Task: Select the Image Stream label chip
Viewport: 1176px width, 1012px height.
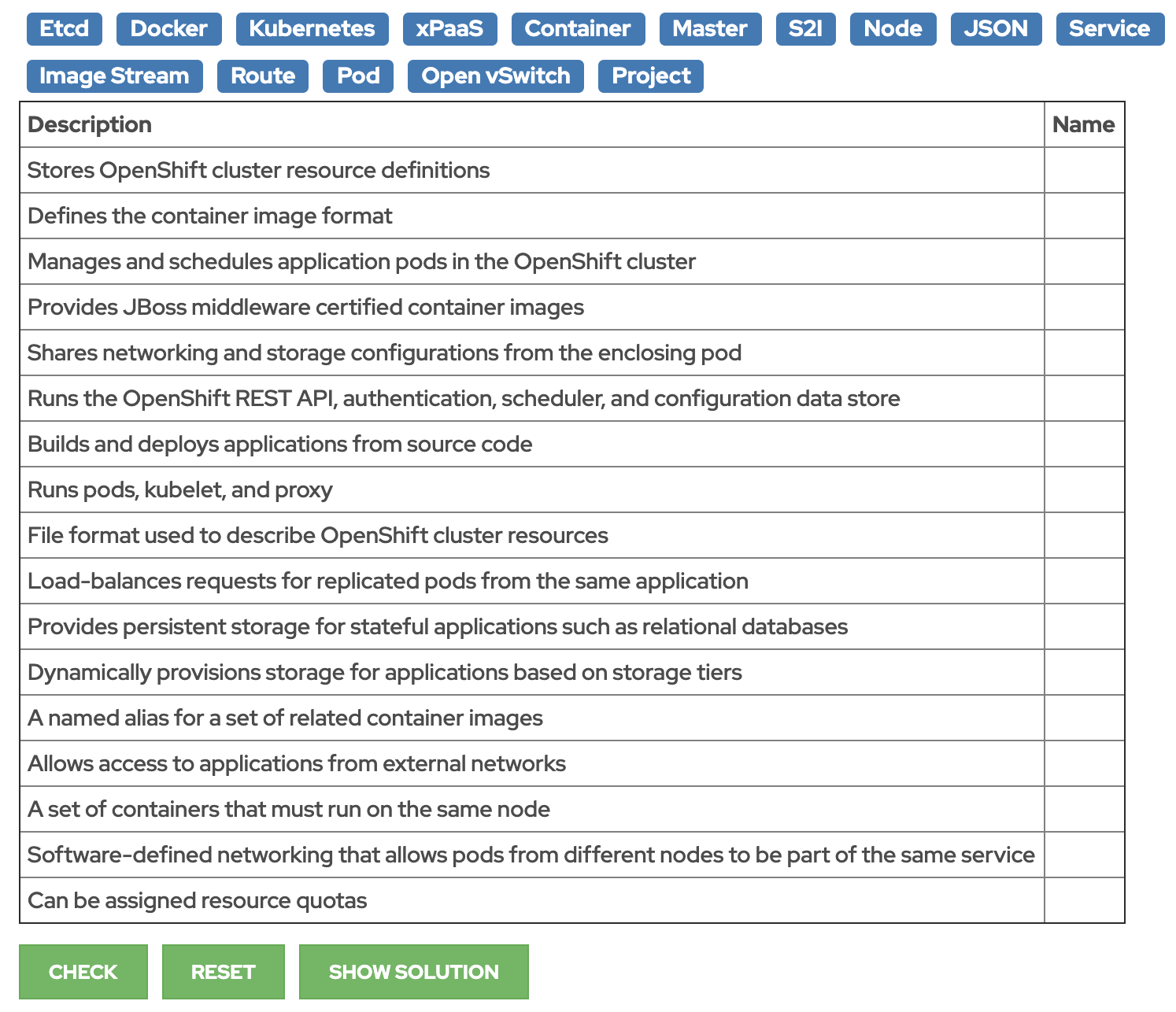Action: [x=114, y=76]
